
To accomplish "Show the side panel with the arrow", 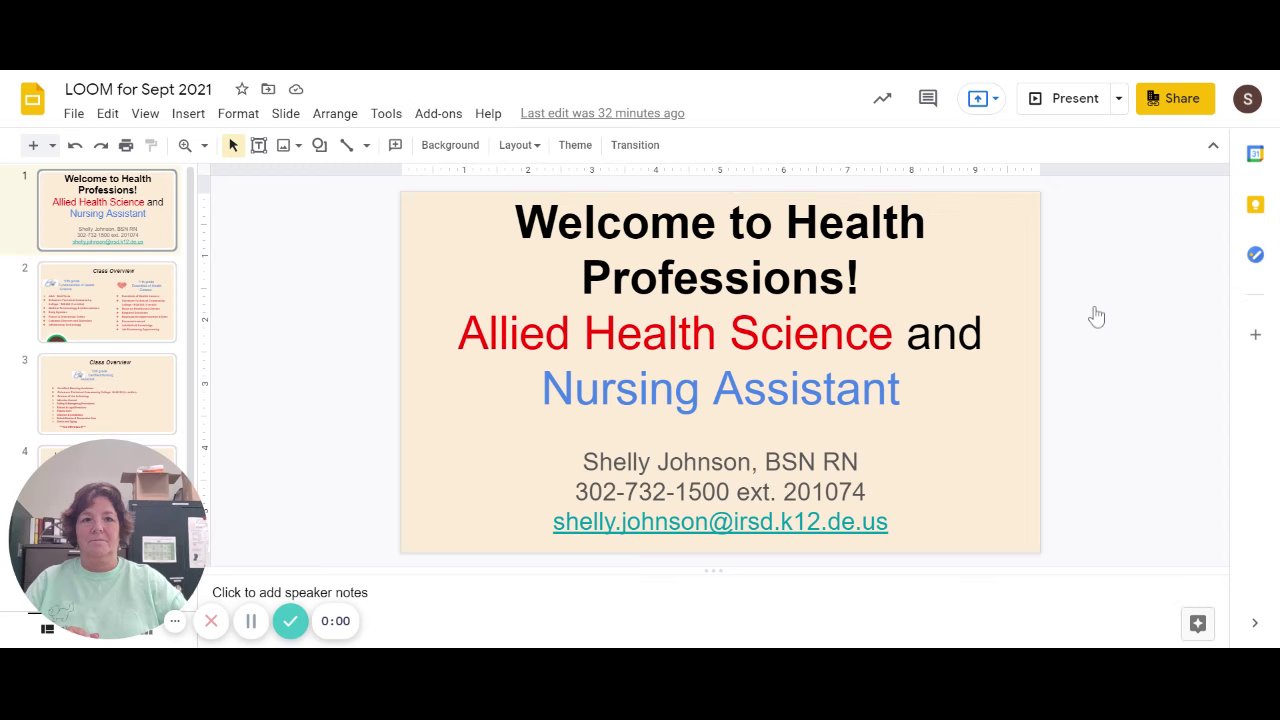I will tap(1255, 623).
